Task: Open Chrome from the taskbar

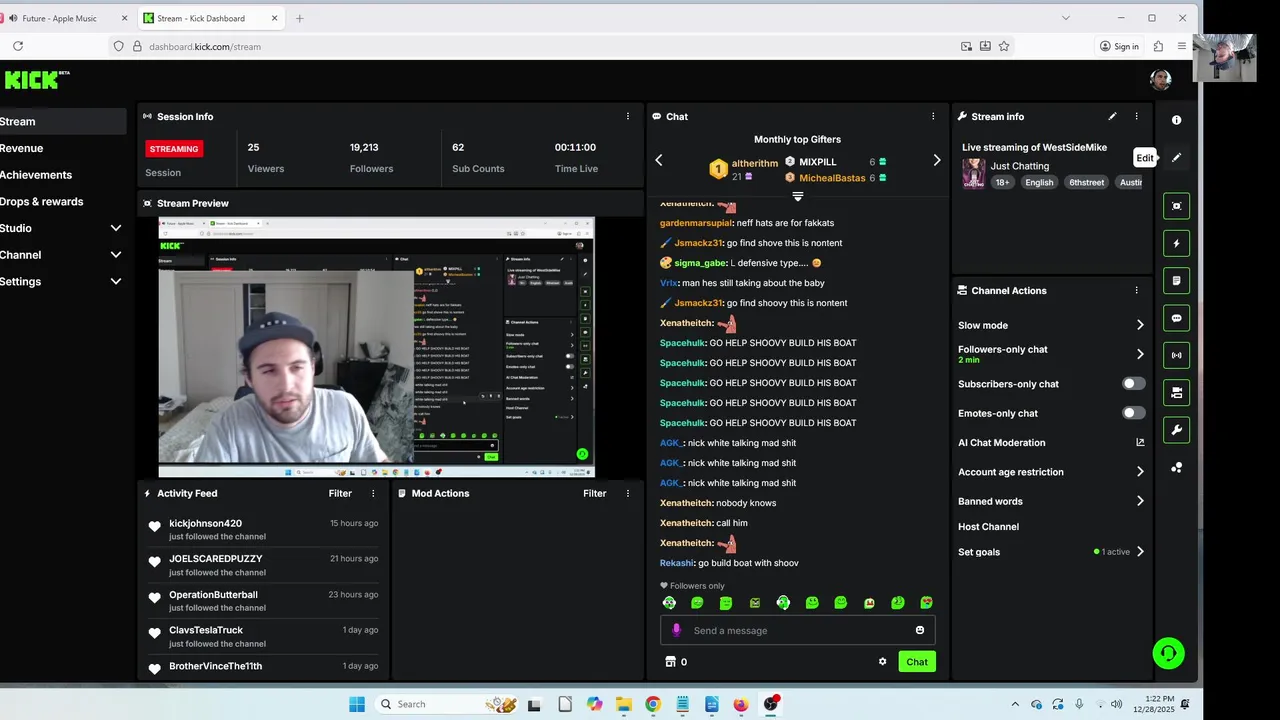Action: point(653,704)
